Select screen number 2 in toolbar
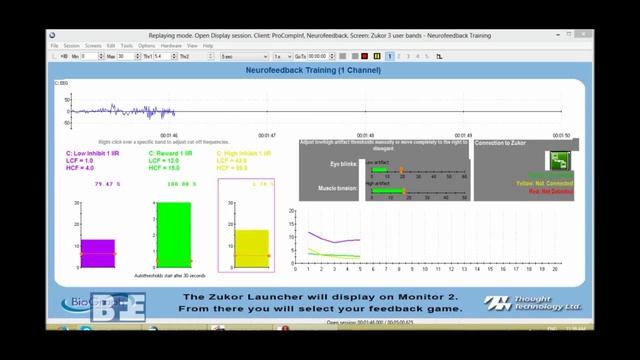This screenshot has width=640, height=360. [399, 56]
